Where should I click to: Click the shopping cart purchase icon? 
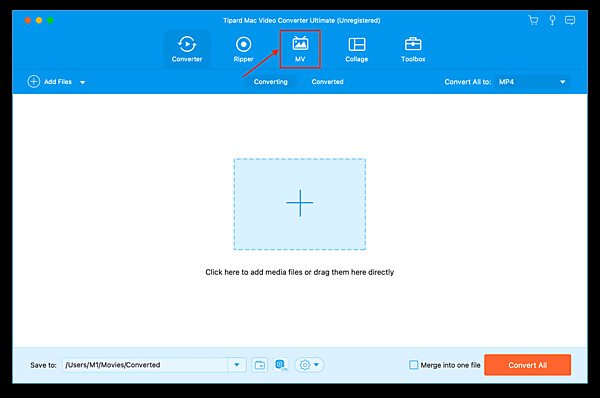pos(533,20)
